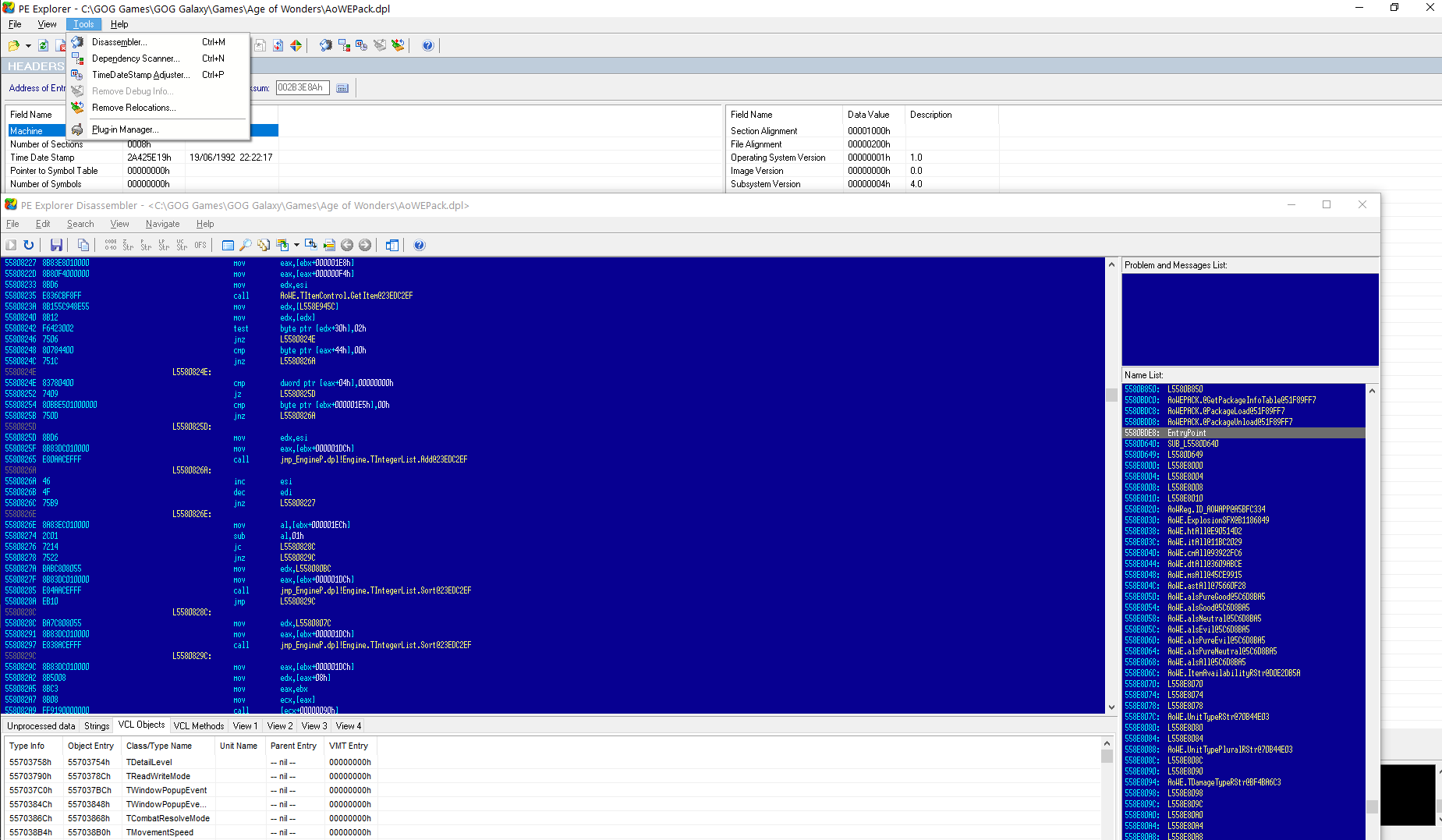Choose Remove Relocations... menu entry

click(x=159, y=108)
